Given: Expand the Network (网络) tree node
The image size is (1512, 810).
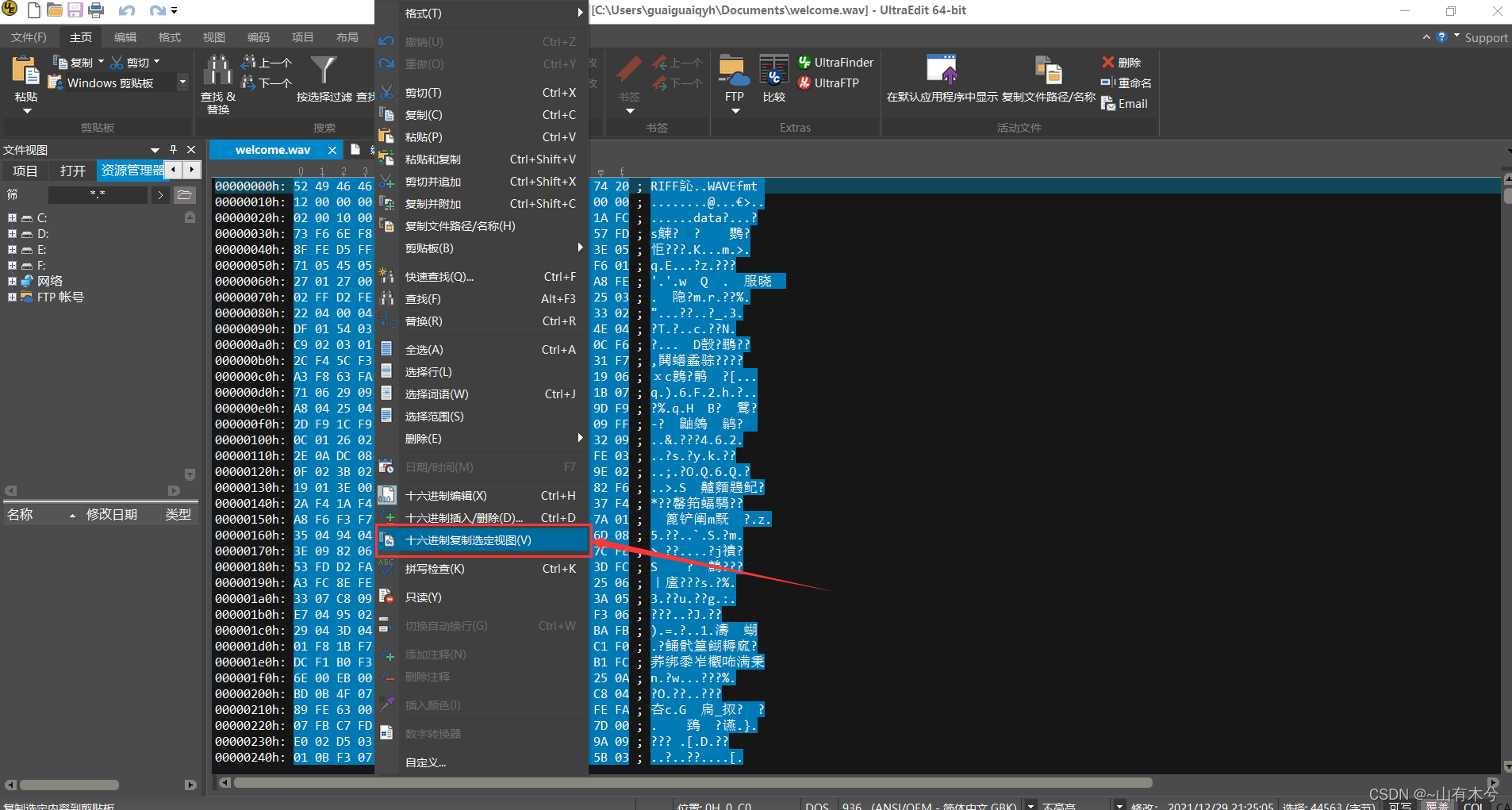Looking at the screenshot, I should pyautogui.click(x=12, y=282).
